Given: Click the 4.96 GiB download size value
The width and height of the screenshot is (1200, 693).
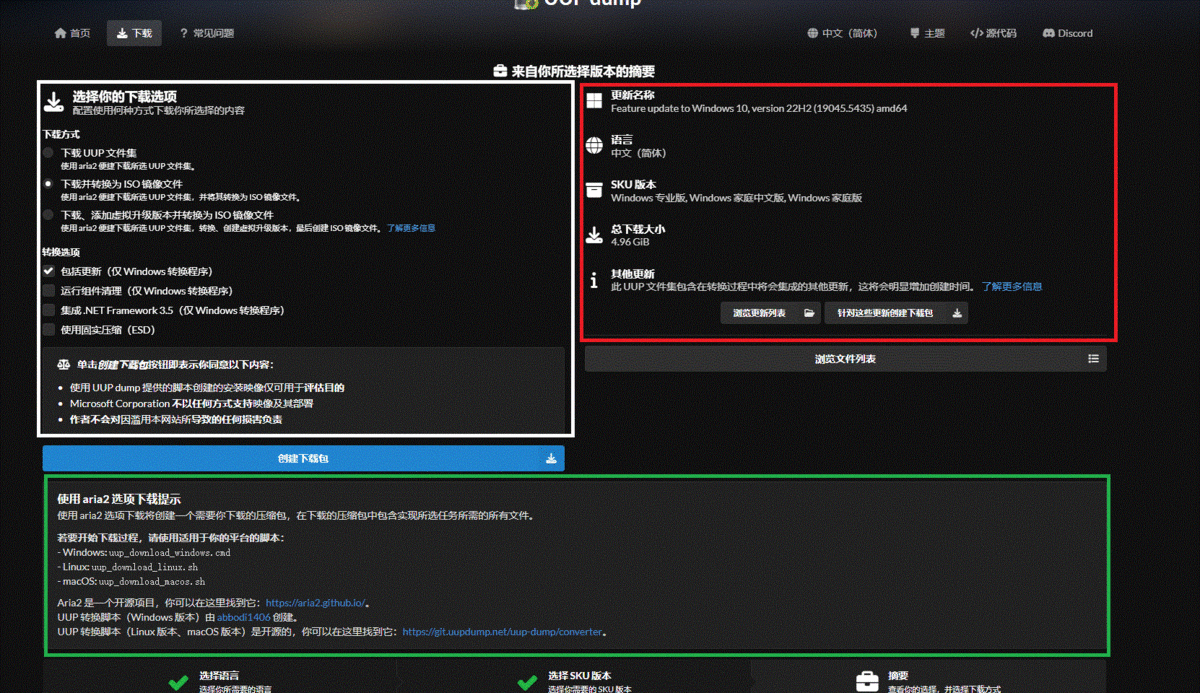Looking at the screenshot, I should (x=630, y=242).
